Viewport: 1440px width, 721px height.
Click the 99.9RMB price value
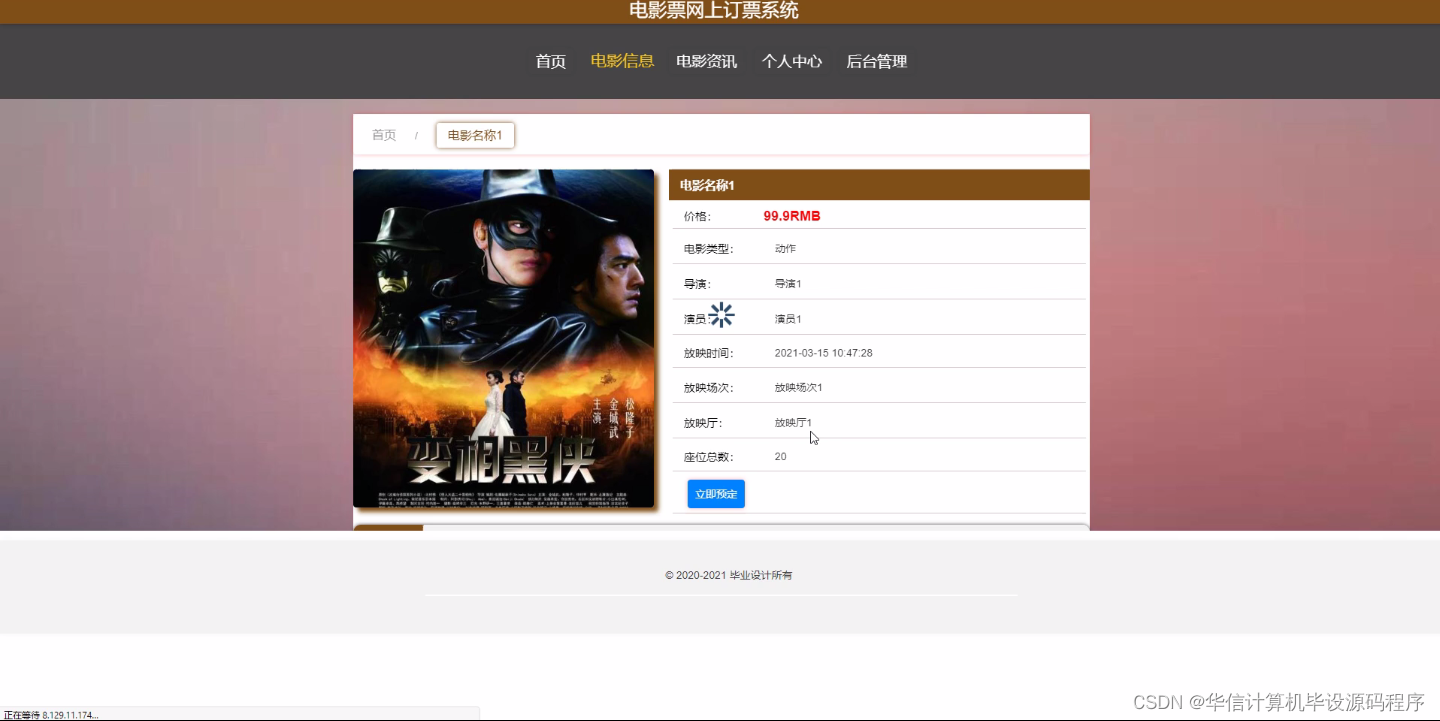point(792,216)
